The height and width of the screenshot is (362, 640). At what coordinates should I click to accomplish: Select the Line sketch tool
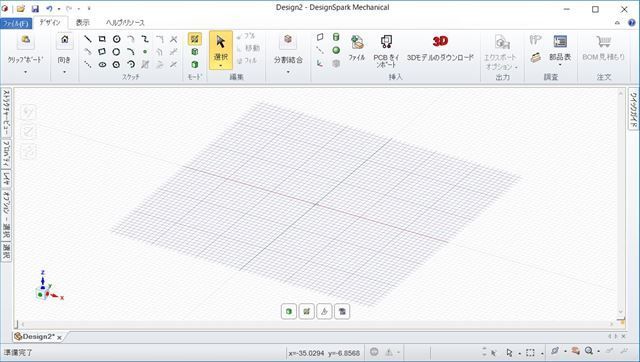click(88, 39)
